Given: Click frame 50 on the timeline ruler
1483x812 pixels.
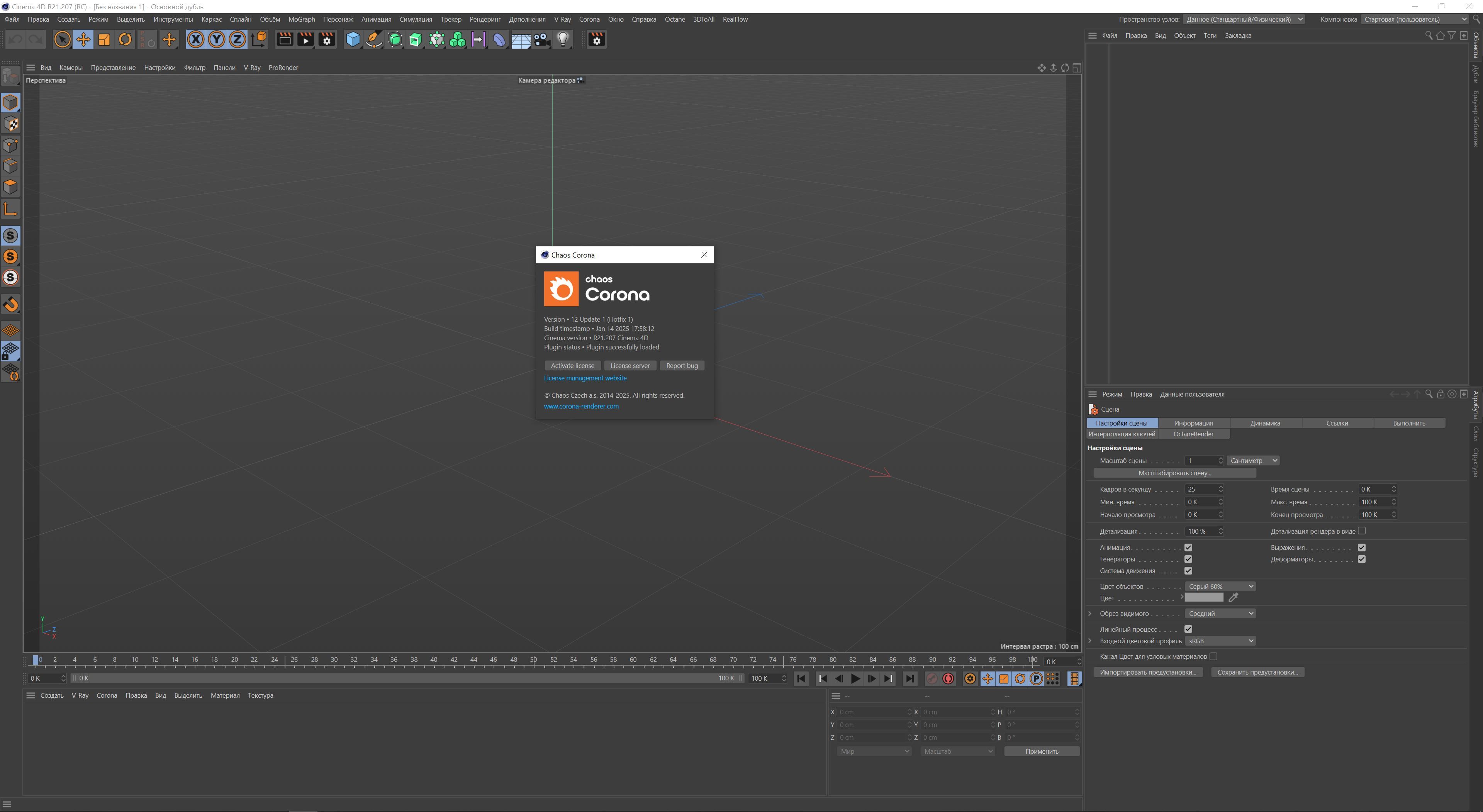Looking at the screenshot, I should (x=533, y=660).
